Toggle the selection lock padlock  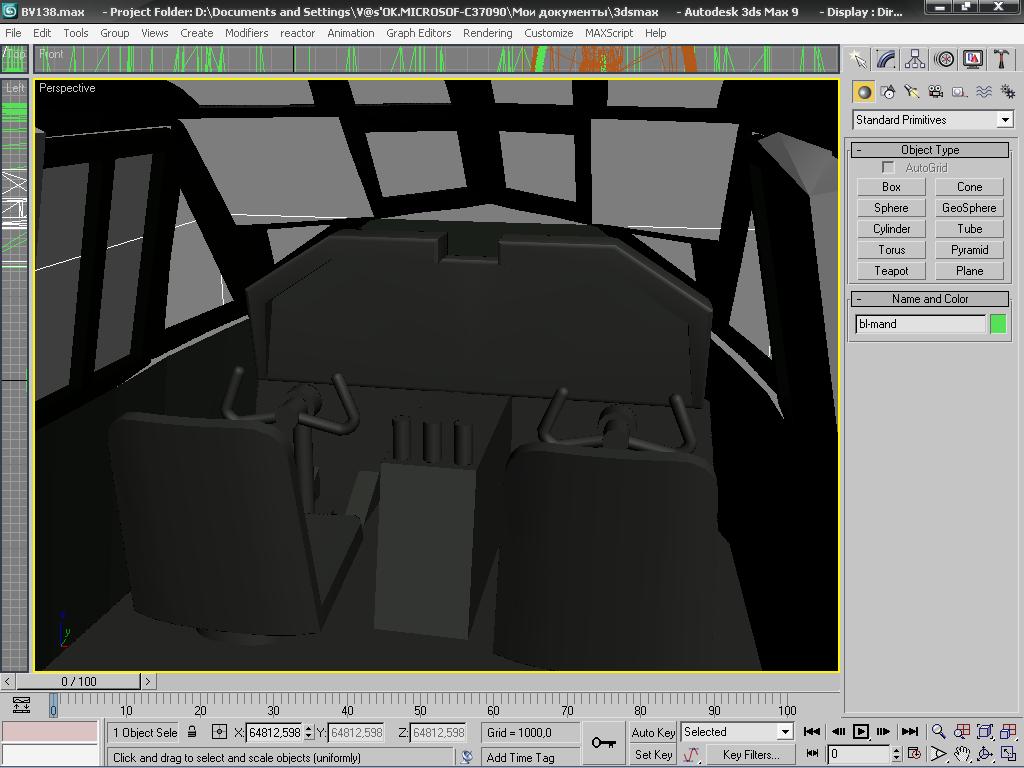192,732
